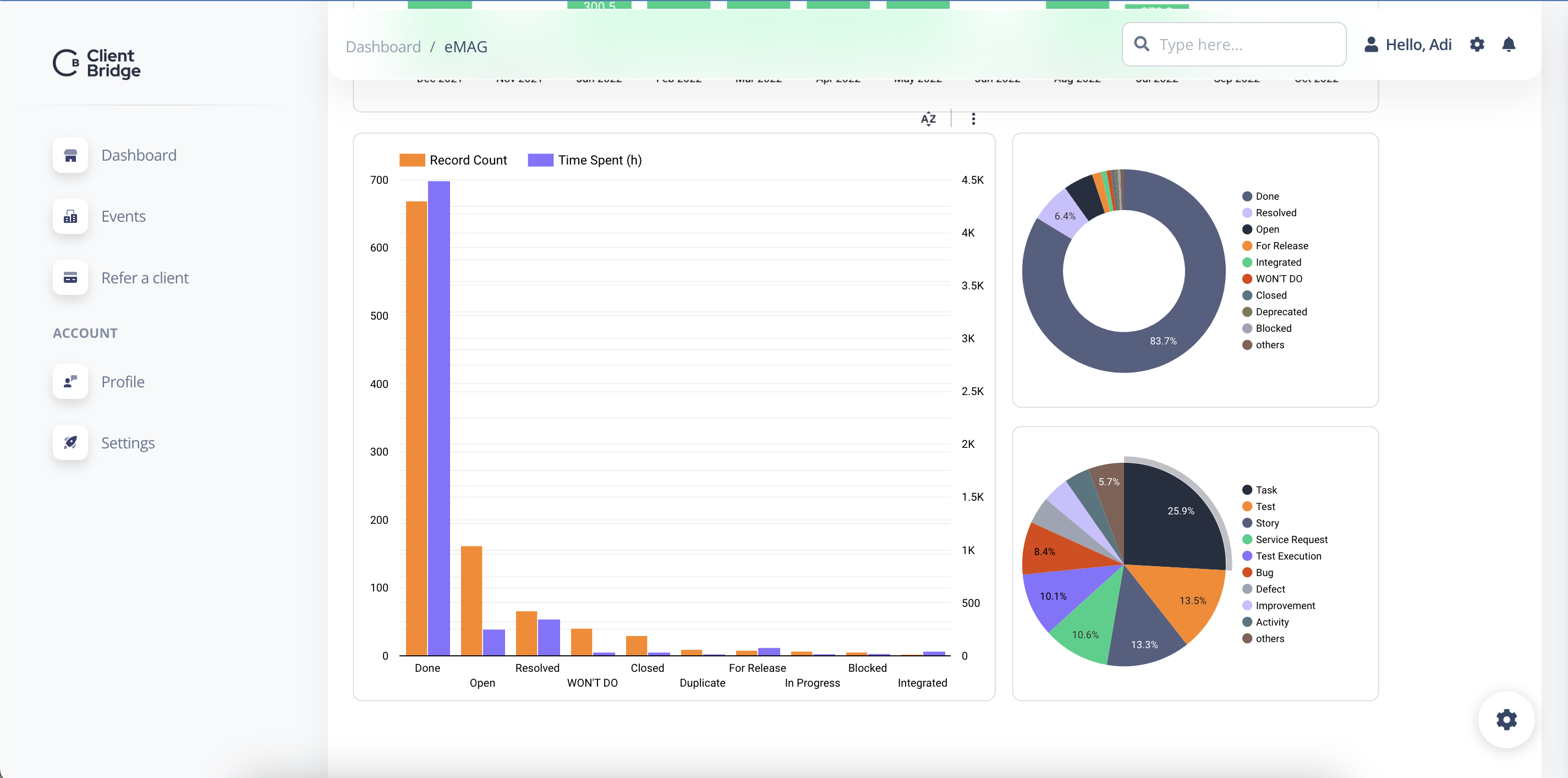Click the Settings rocket icon in sidebar
The height and width of the screenshot is (778, 1568).
click(x=70, y=442)
